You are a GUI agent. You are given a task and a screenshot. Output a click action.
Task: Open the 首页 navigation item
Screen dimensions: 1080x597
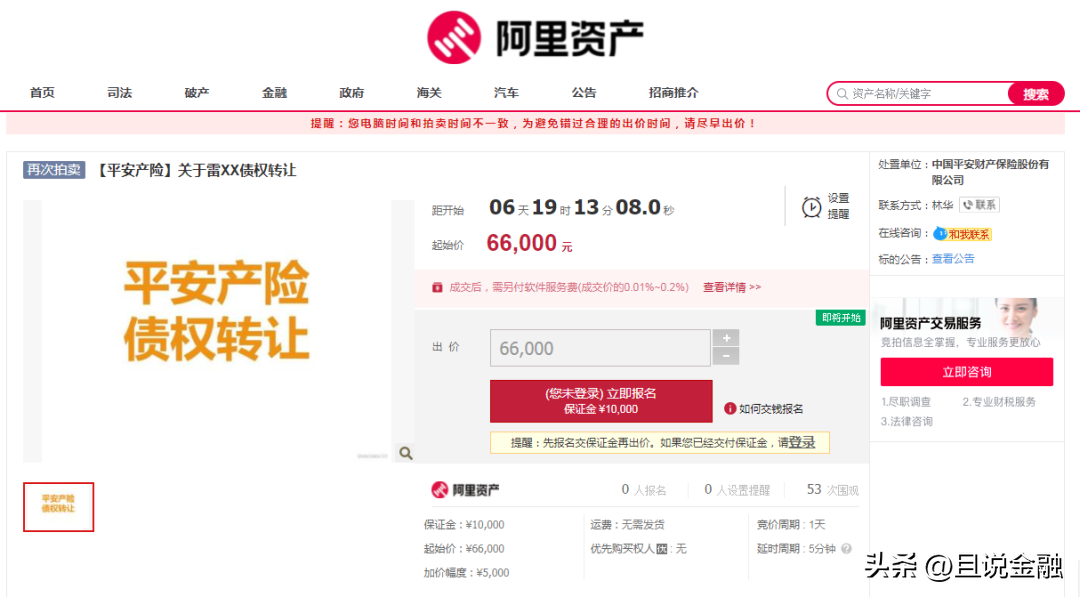pos(42,93)
